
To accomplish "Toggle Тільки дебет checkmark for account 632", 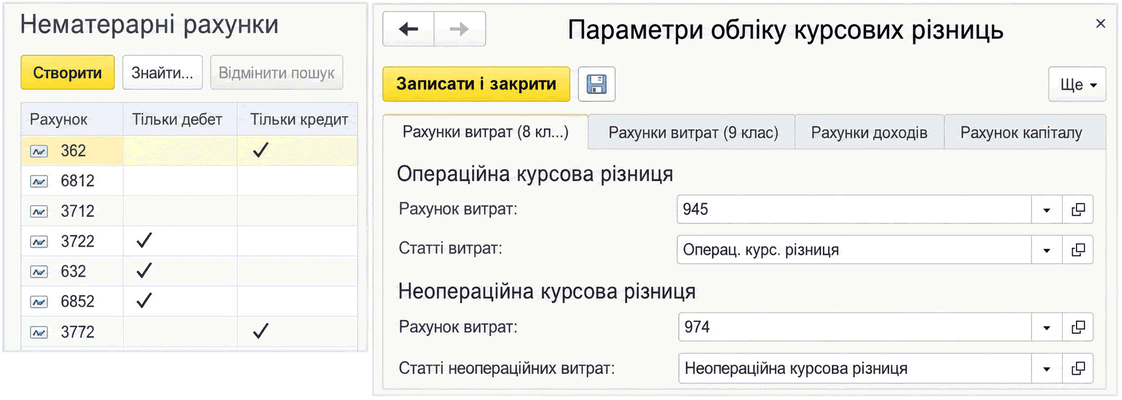I will pyautogui.click(x=144, y=271).
